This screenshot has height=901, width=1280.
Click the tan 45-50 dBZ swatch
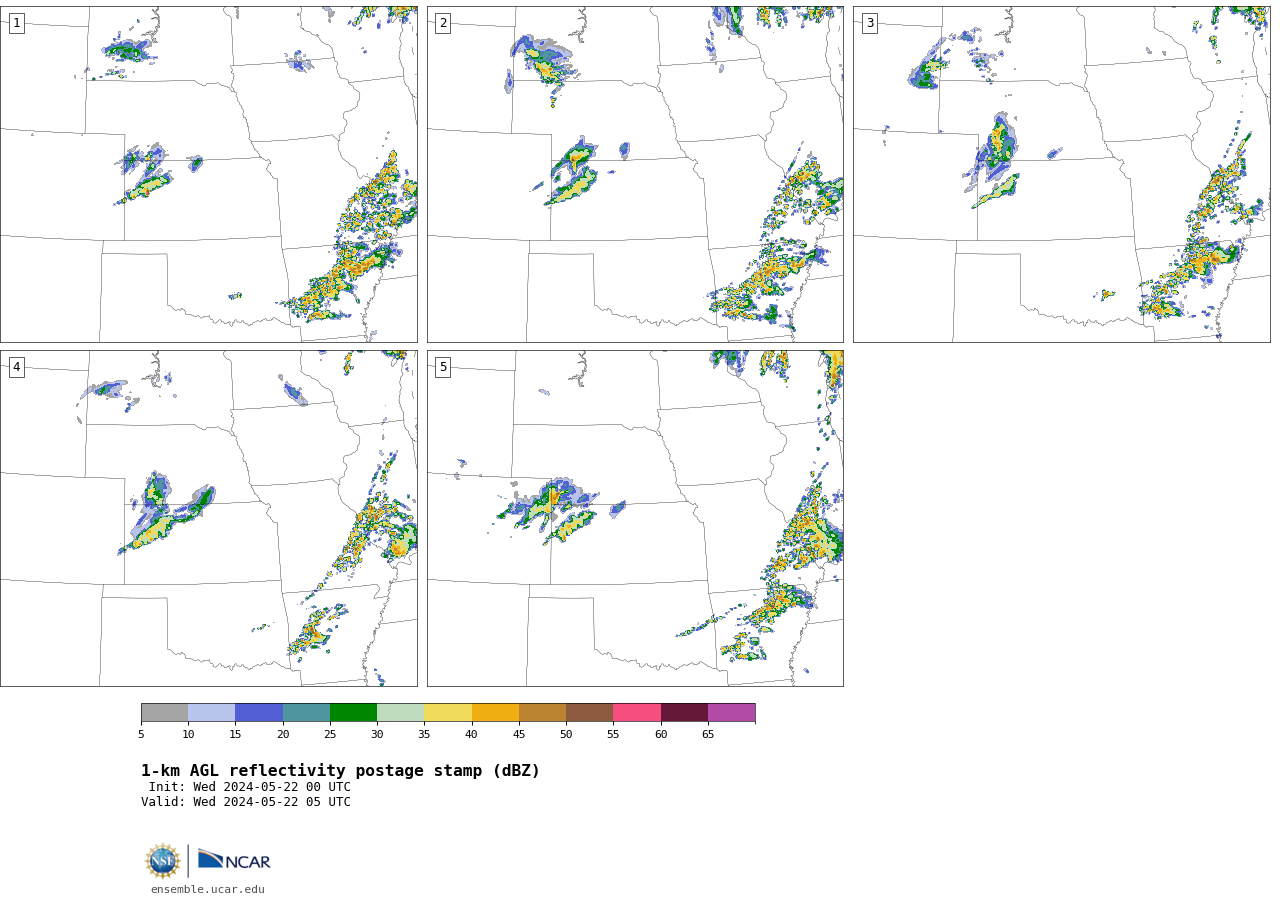[542, 712]
